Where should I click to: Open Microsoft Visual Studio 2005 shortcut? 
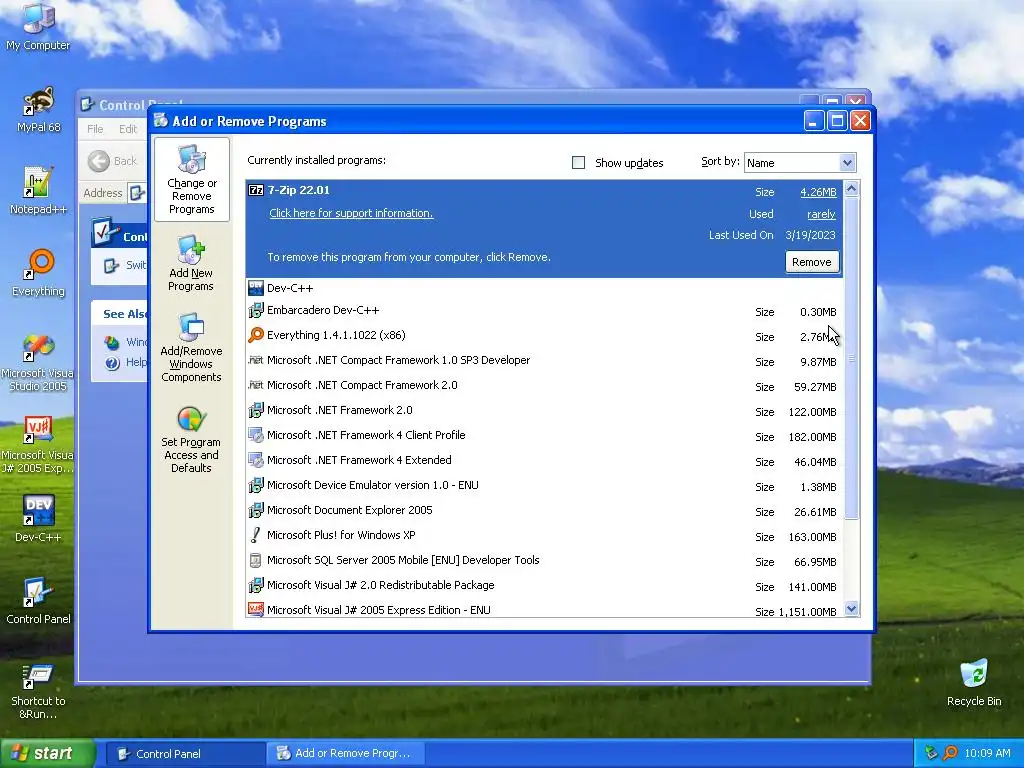38,362
